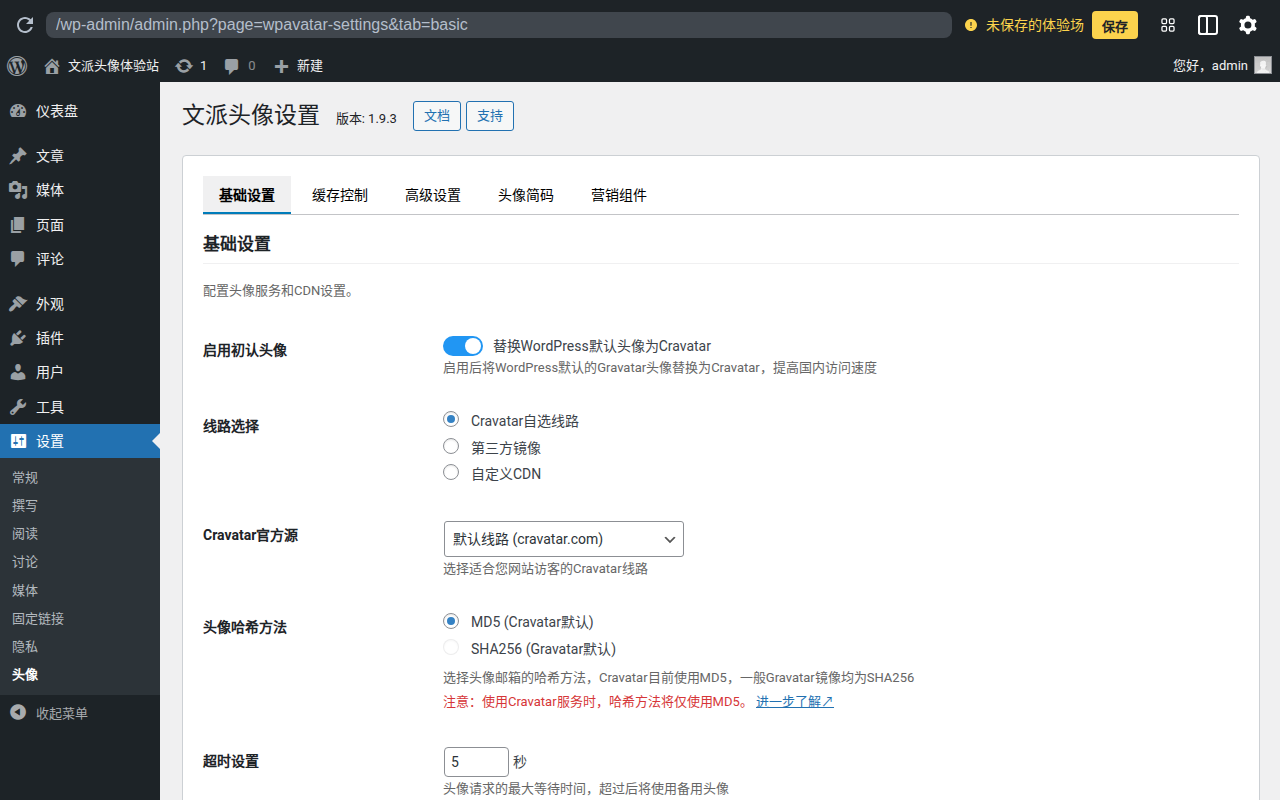
Task: Select the 媒体 library icon in sidebar
Action: click(20, 190)
